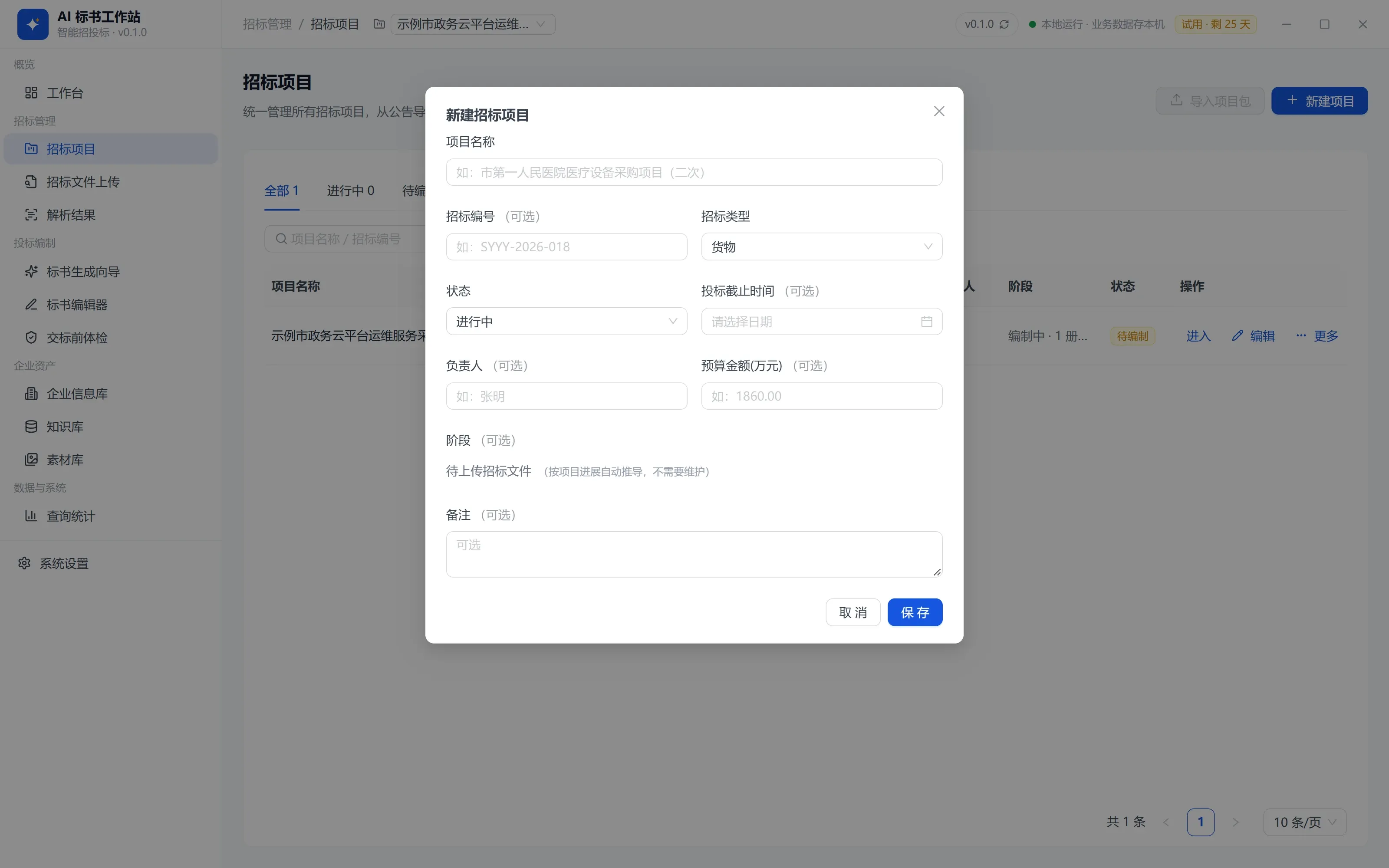Click the refresh icon next to v0.1.0
1389x868 pixels.
(x=1004, y=24)
